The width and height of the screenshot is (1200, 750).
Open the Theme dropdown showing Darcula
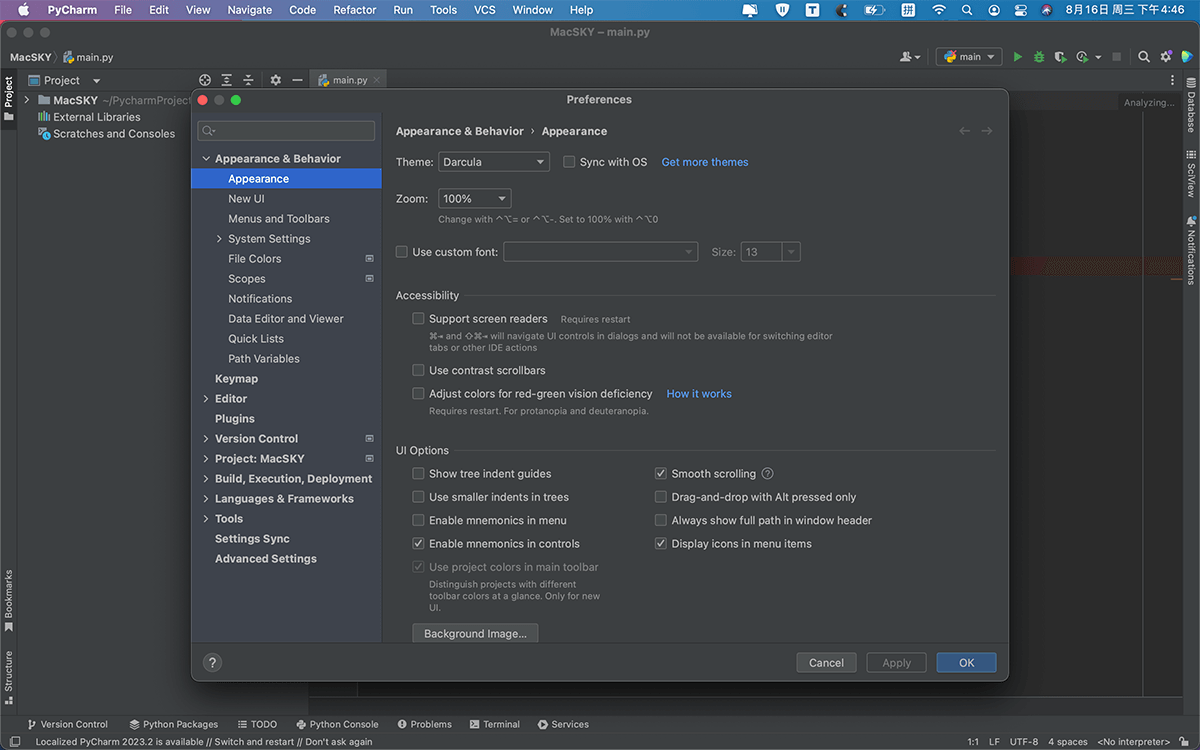494,162
